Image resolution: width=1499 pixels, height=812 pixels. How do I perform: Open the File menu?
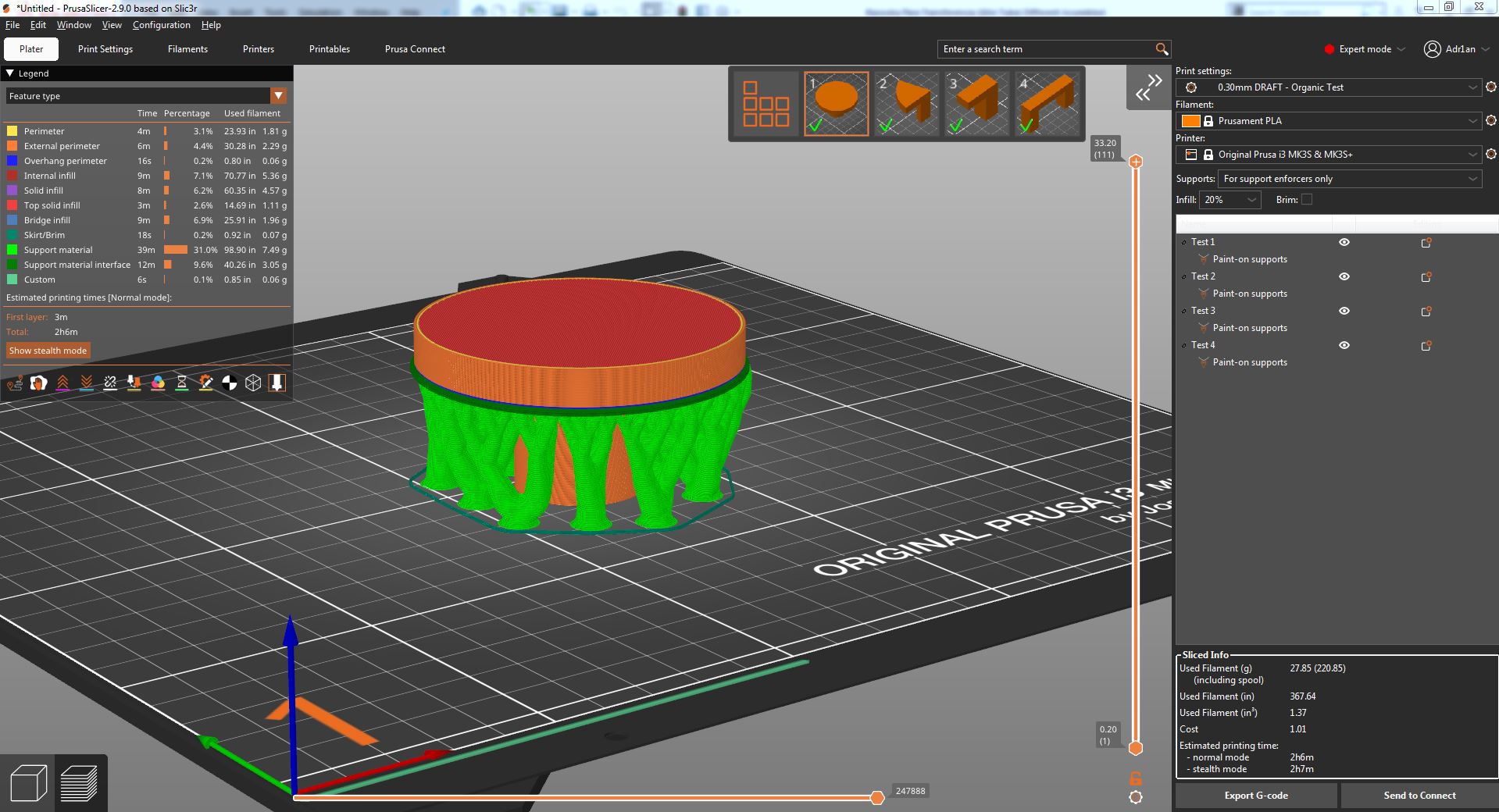point(12,25)
